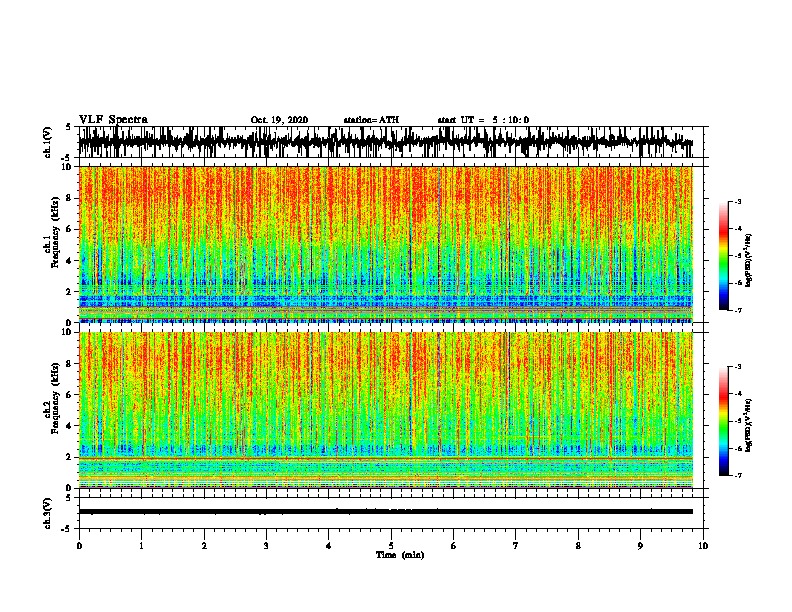This screenshot has width=792, height=612.
Task: Click the ch.2 spectrogram color bar
Action: tap(723, 421)
